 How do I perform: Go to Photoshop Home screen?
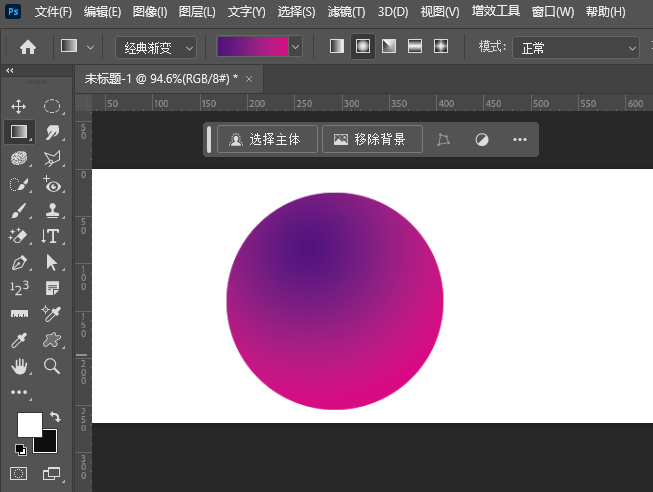[x=28, y=47]
